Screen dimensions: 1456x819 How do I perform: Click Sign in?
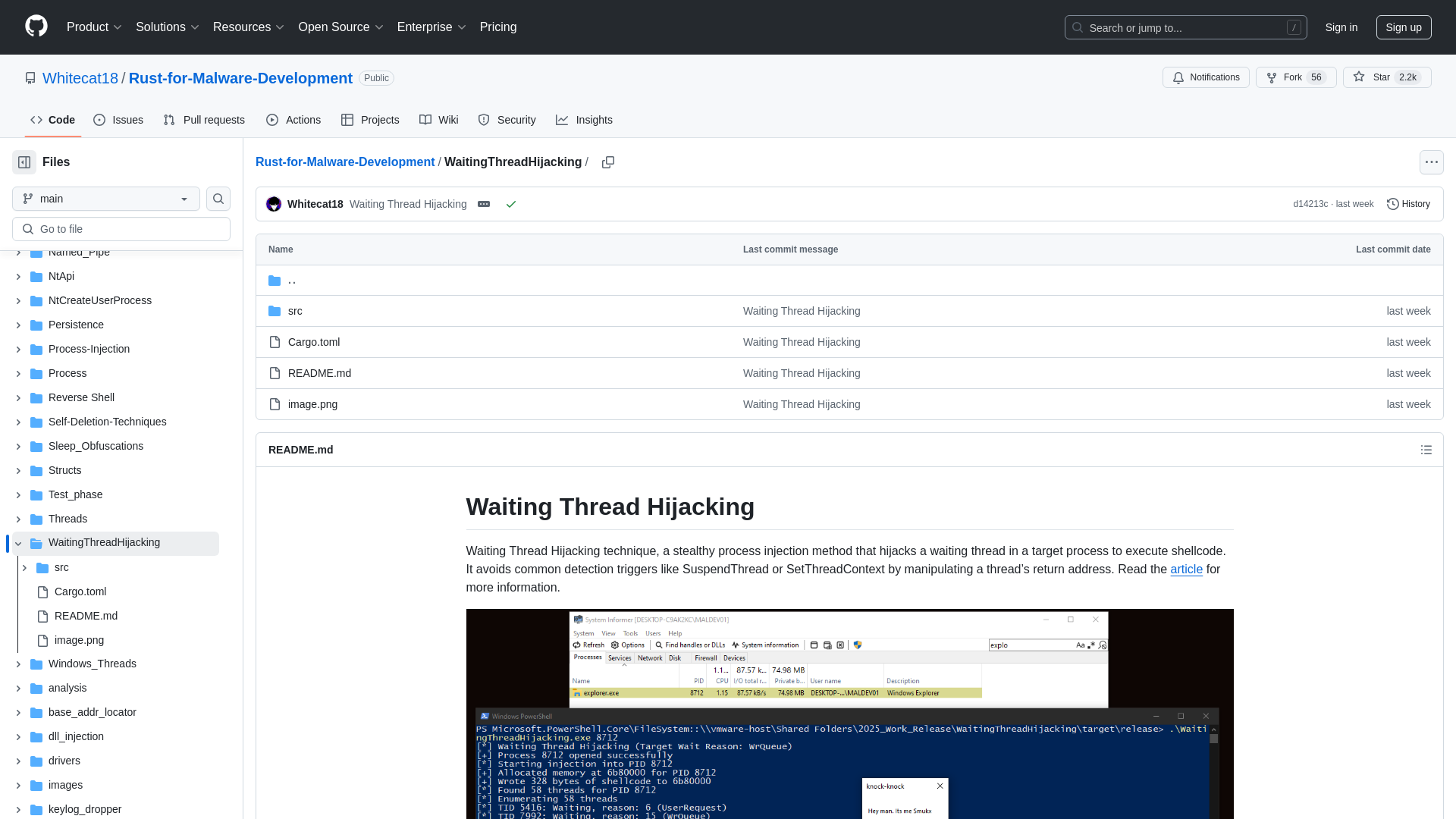coord(1341,27)
